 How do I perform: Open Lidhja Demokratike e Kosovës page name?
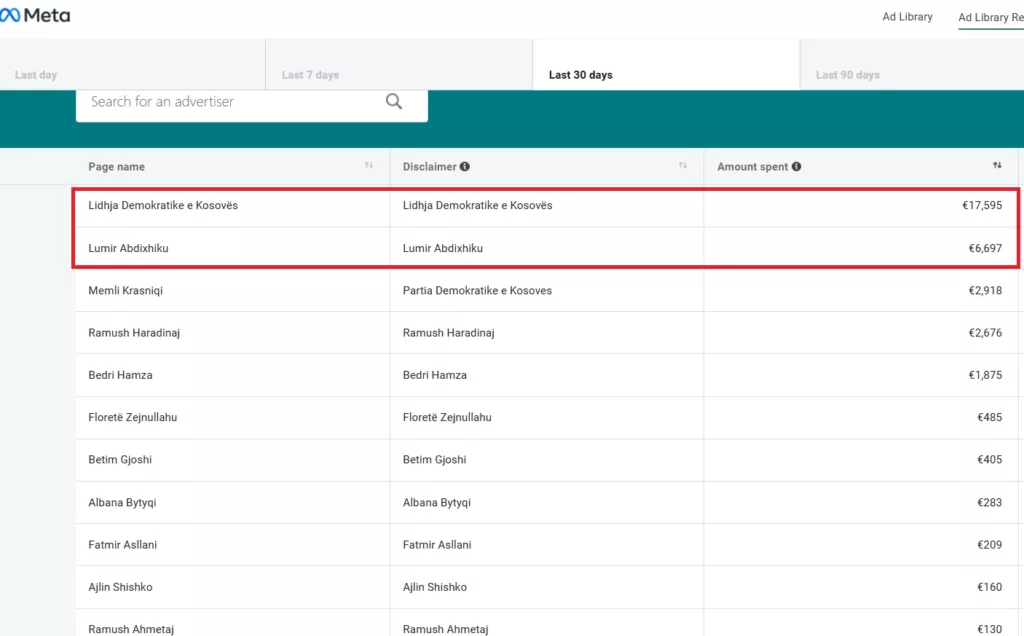[163, 205]
